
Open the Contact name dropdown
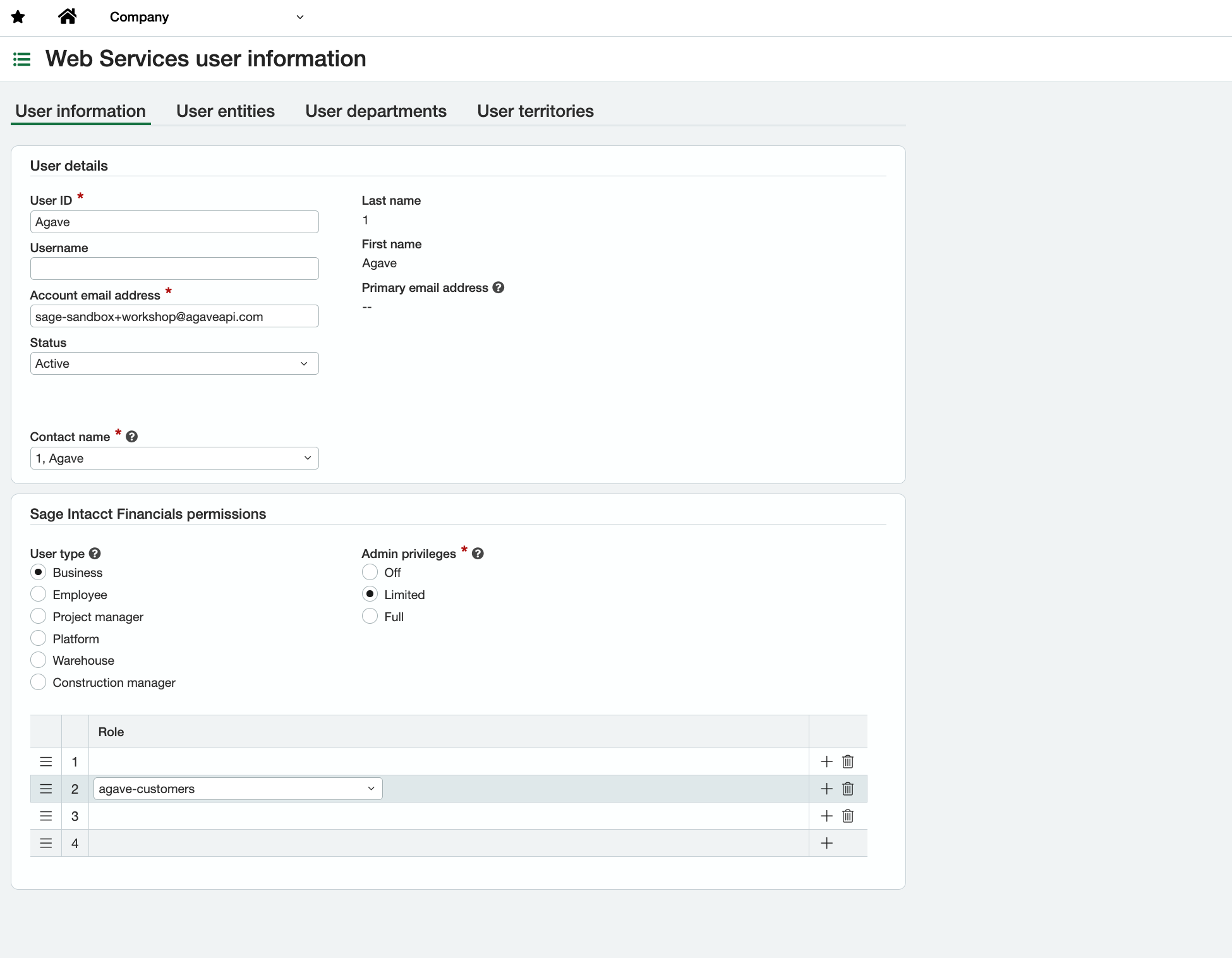click(174, 458)
